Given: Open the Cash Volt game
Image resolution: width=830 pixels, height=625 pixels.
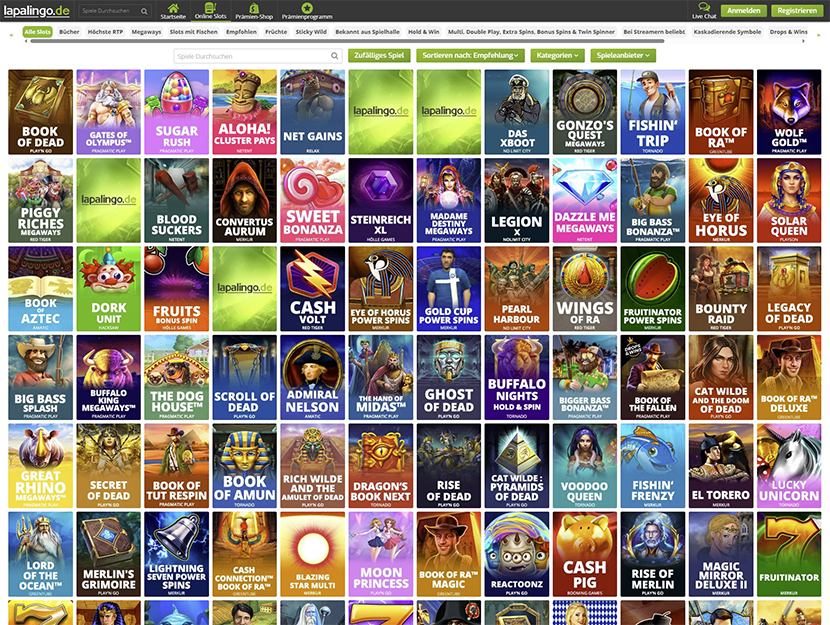Looking at the screenshot, I should click(x=313, y=288).
